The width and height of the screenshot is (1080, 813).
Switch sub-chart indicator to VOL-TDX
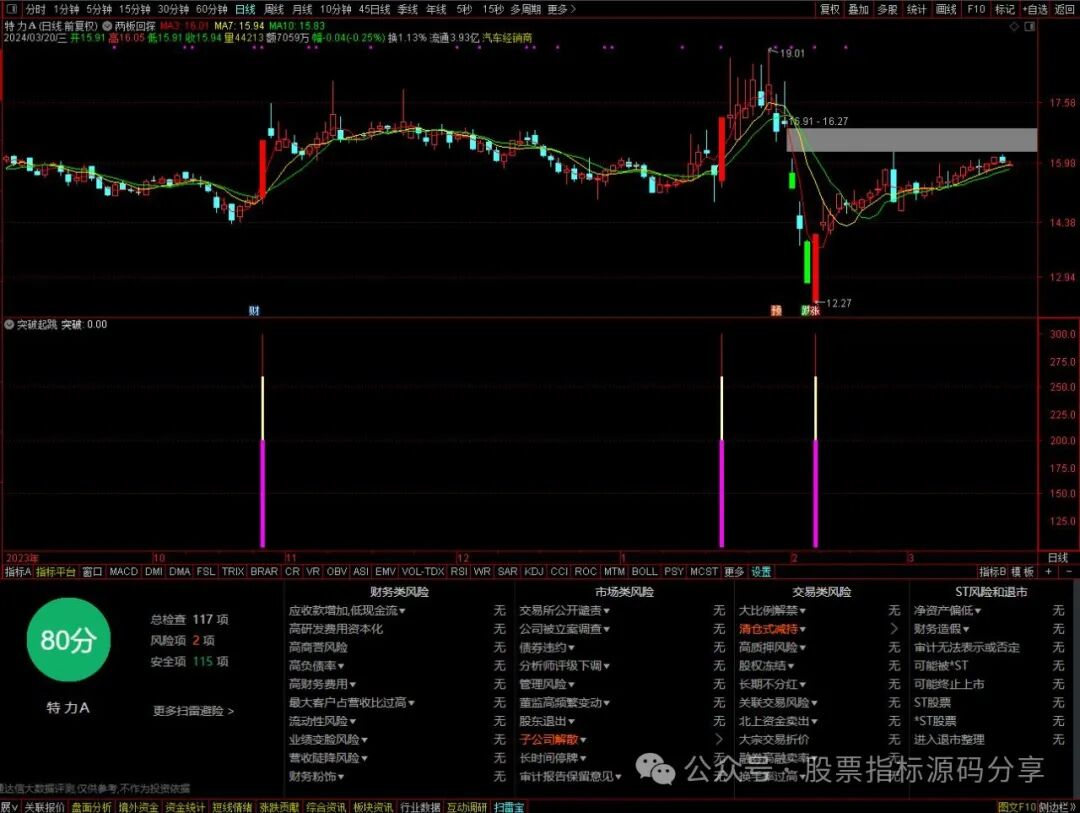(423, 571)
